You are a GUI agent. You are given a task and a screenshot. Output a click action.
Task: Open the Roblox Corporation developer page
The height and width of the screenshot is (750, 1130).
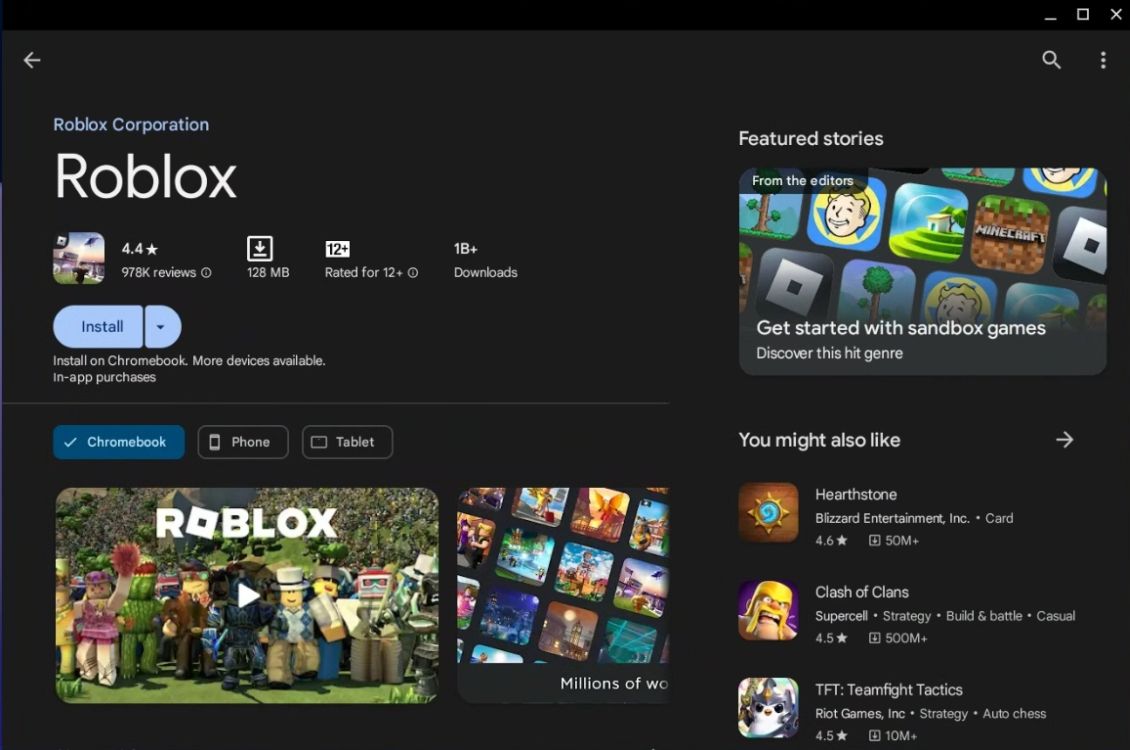tap(131, 124)
